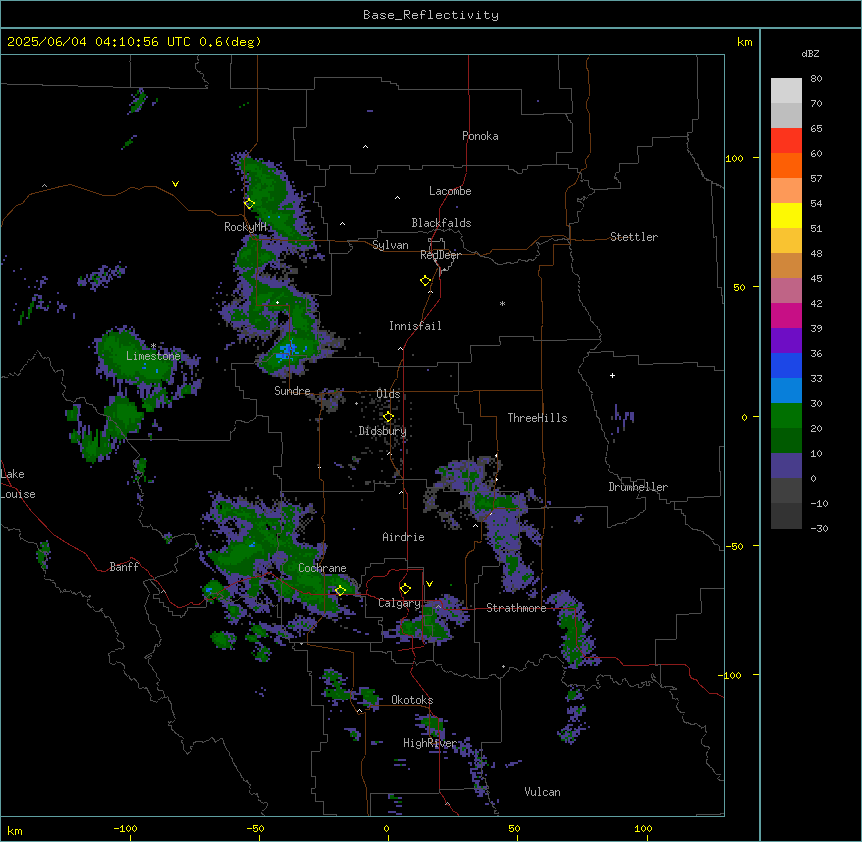Click the Airdrie city label
This screenshot has width=862, height=842.
[x=404, y=537]
